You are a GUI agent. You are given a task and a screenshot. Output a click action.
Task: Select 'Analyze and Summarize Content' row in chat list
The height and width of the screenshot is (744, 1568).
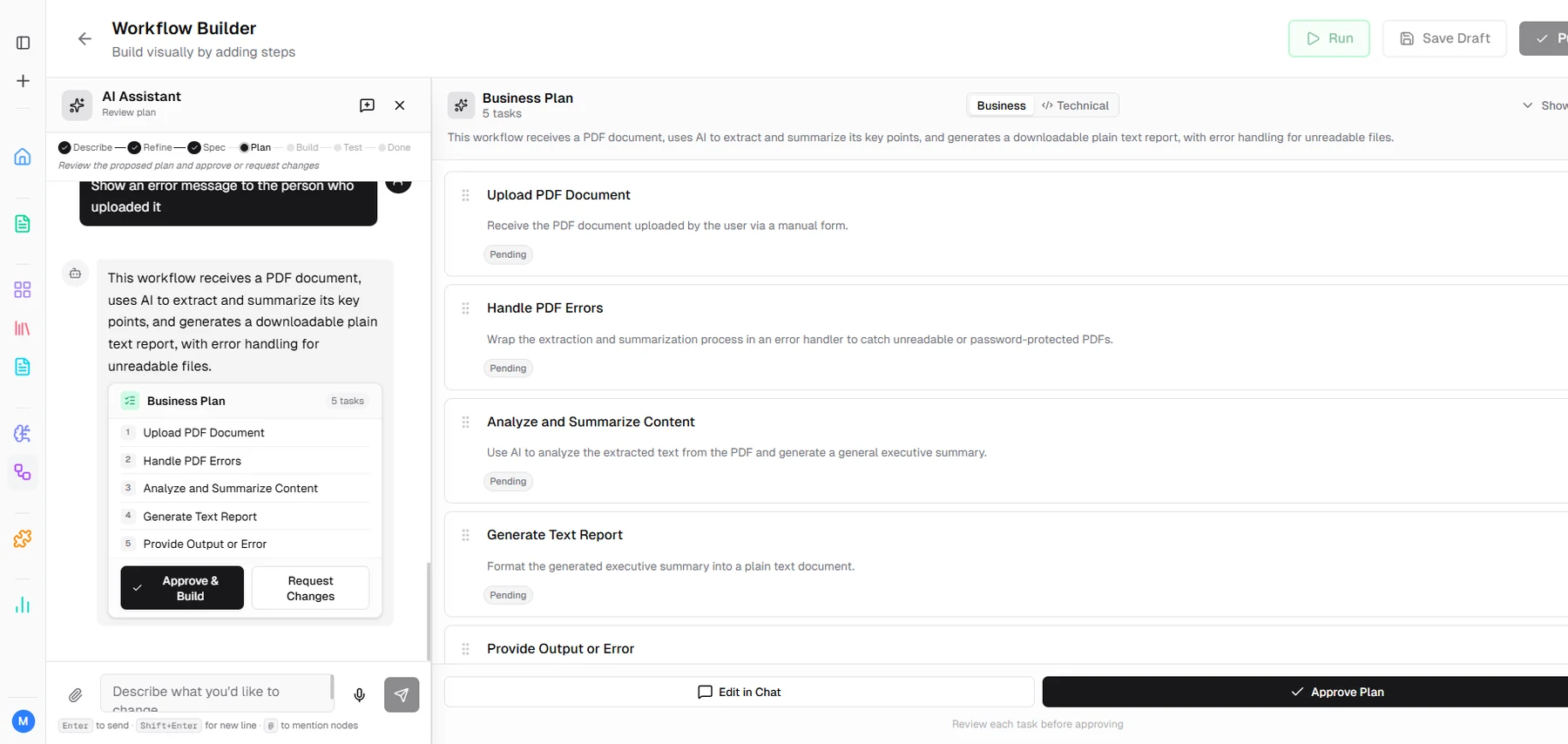point(245,489)
